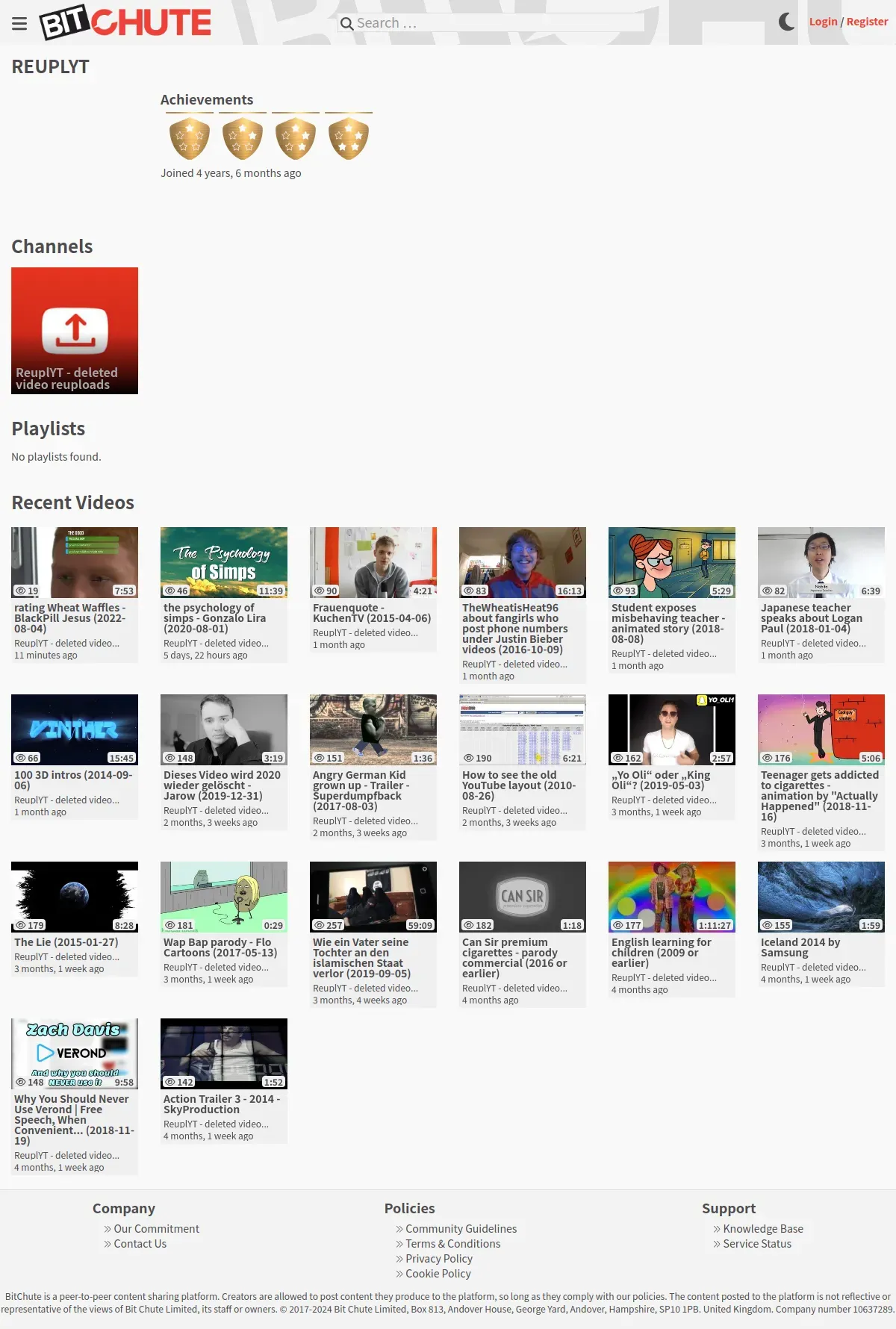Click 'Joined 4 years, 6 months ago' text
Screen dimensions: 896x1329
(231, 173)
